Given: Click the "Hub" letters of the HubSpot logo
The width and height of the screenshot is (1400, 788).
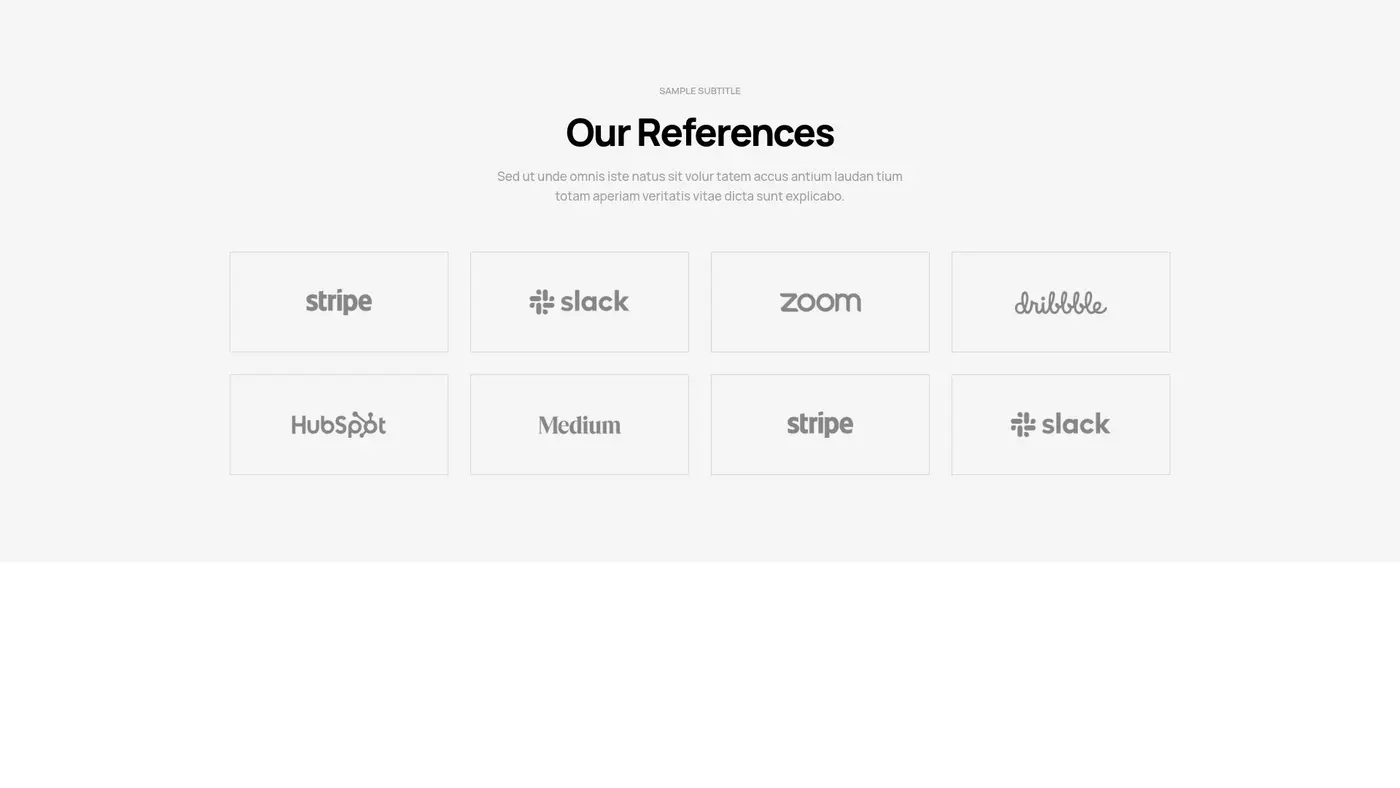Looking at the screenshot, I should 311,425.
